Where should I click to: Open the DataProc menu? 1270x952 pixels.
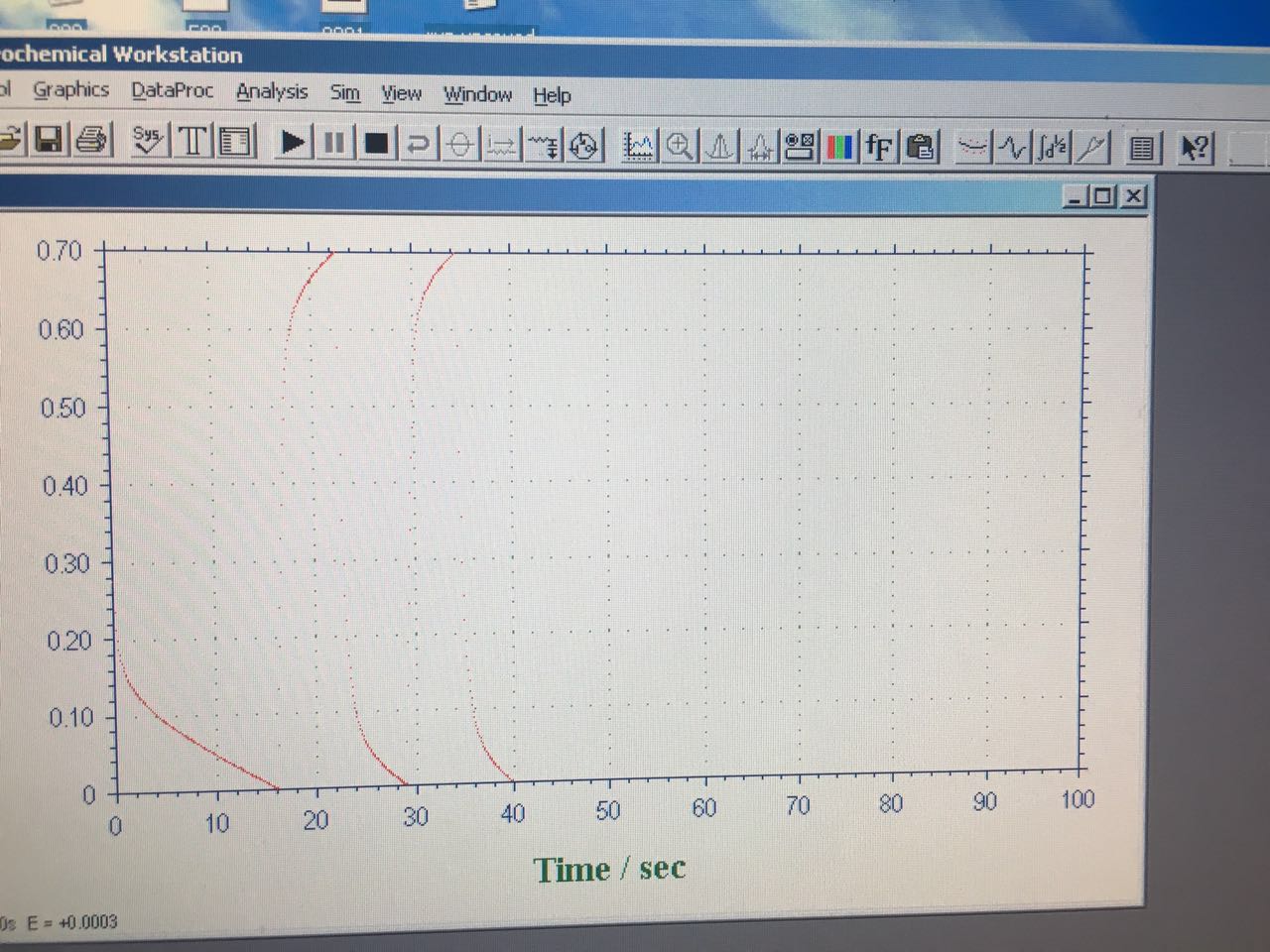coord(173,90)
